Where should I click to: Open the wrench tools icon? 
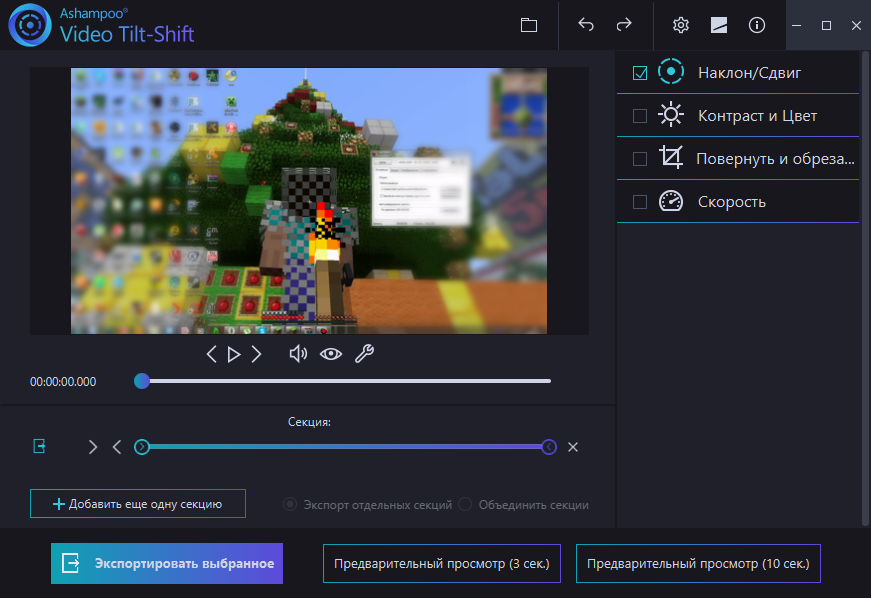pyautogui.click(x=364, y=354)
